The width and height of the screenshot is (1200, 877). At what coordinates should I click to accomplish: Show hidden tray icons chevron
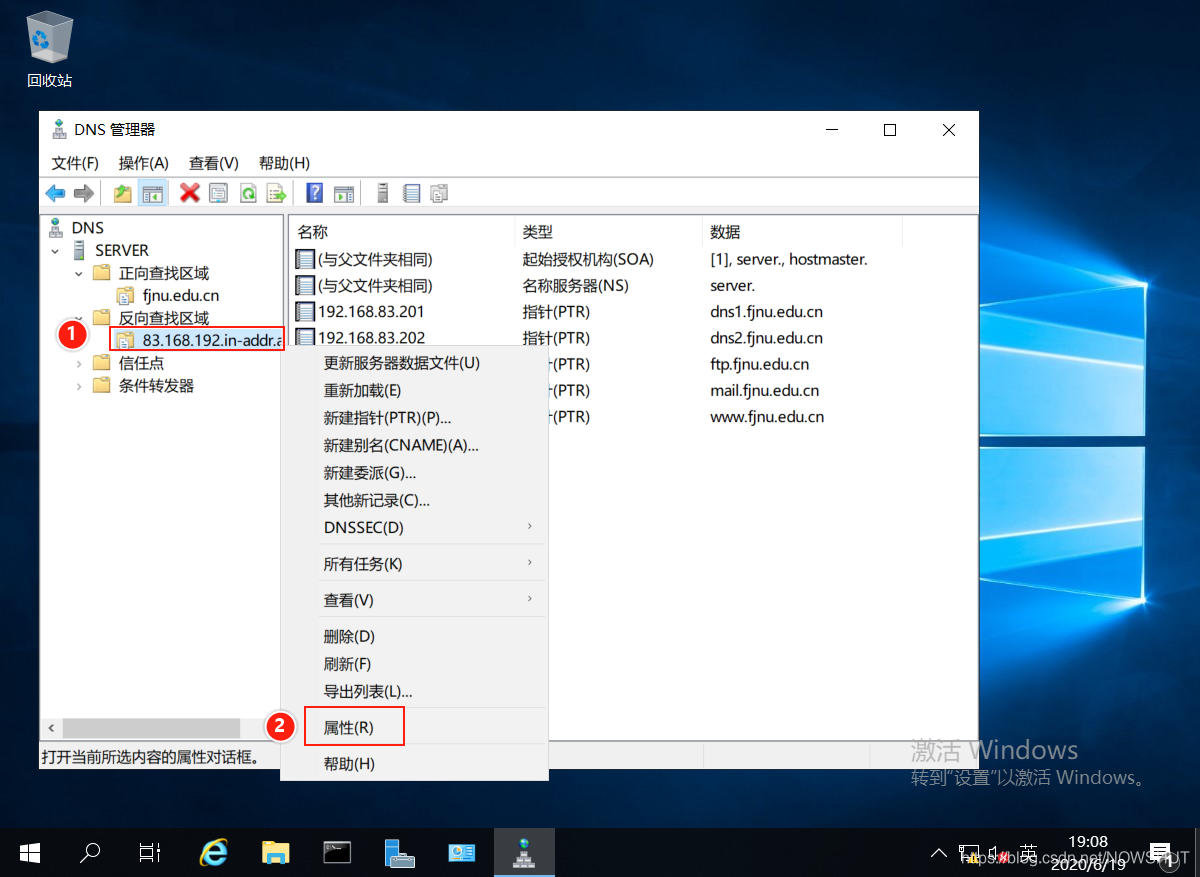coord(938,853)
